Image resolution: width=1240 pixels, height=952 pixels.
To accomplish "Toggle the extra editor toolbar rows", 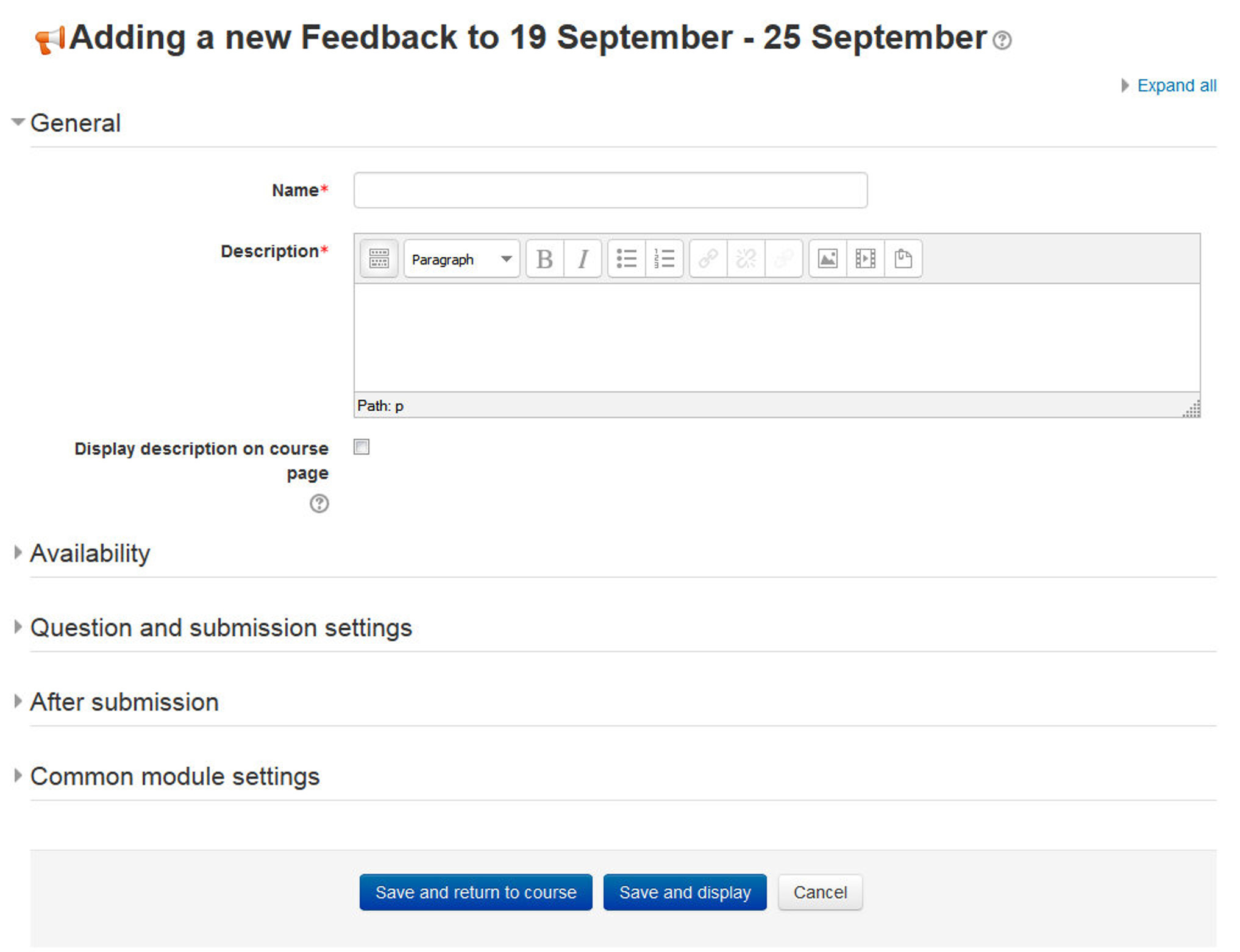I will click(378, 259).
